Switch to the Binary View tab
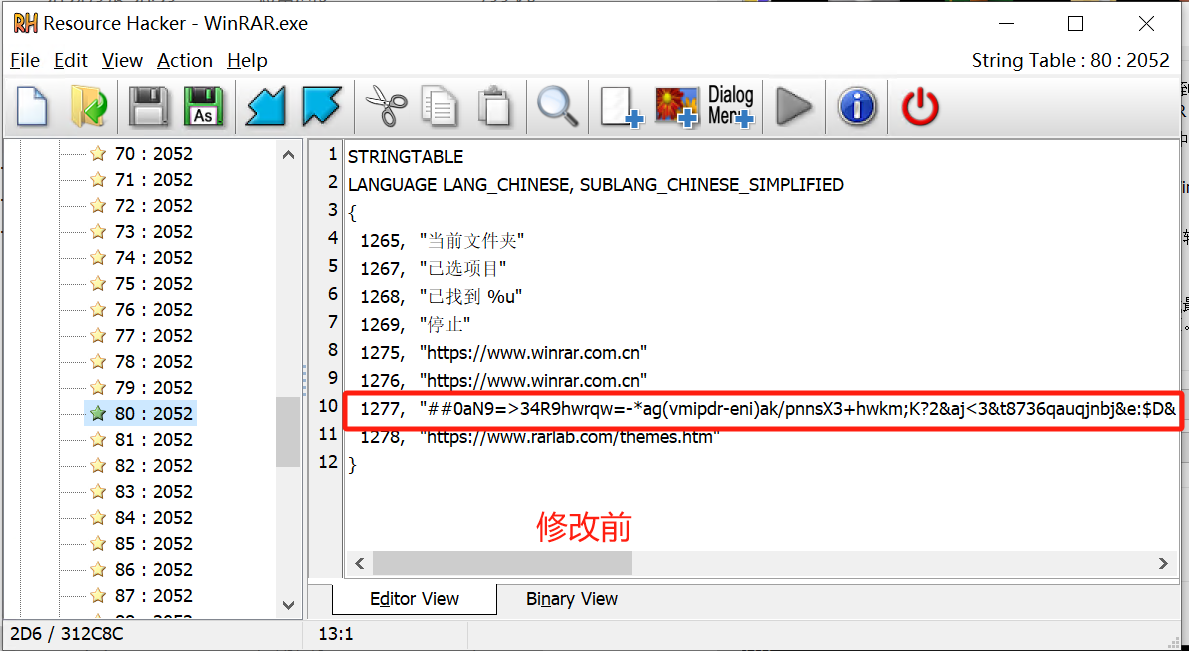Screen dimensions: 1189x651 (572, 599)
